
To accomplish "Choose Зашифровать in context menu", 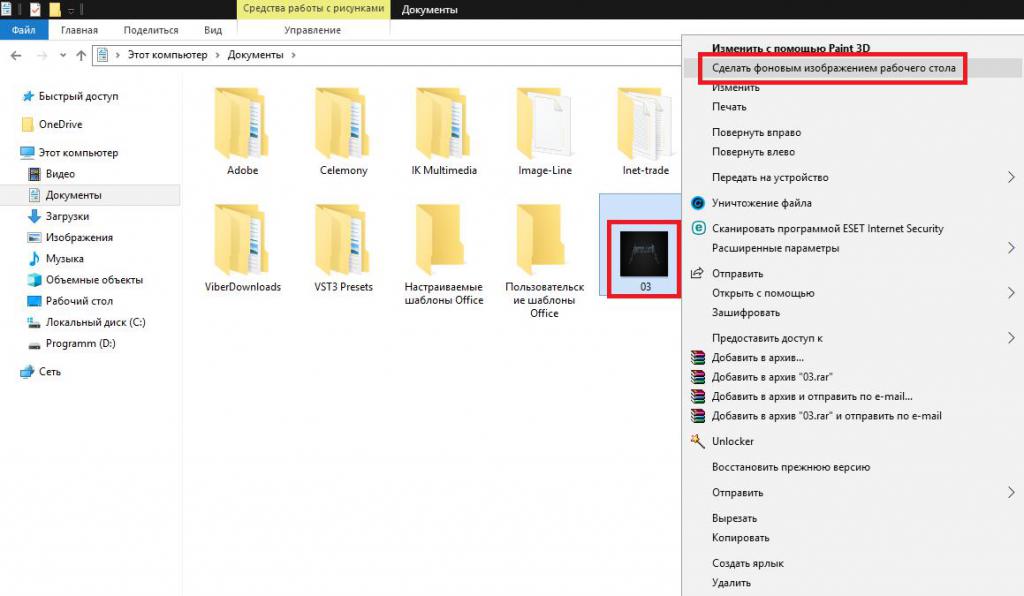I will (x=745, y=313).
